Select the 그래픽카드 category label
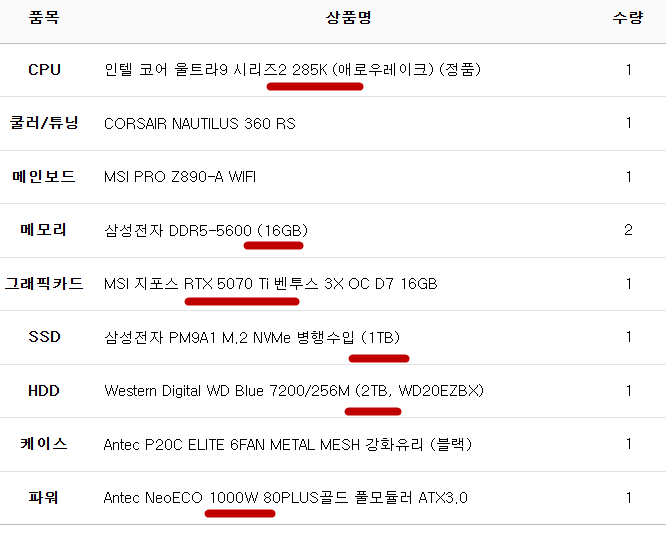This screenshot has width=666, height=538. (x=44, y=283)
